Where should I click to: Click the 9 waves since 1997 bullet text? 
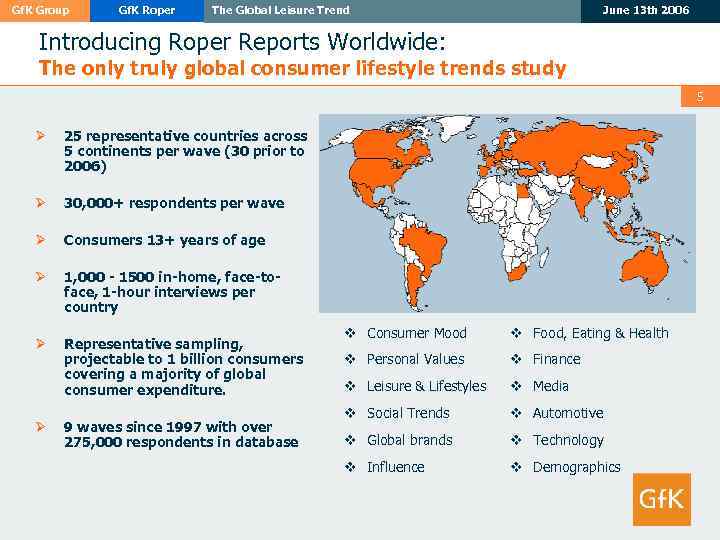(181, 434)
